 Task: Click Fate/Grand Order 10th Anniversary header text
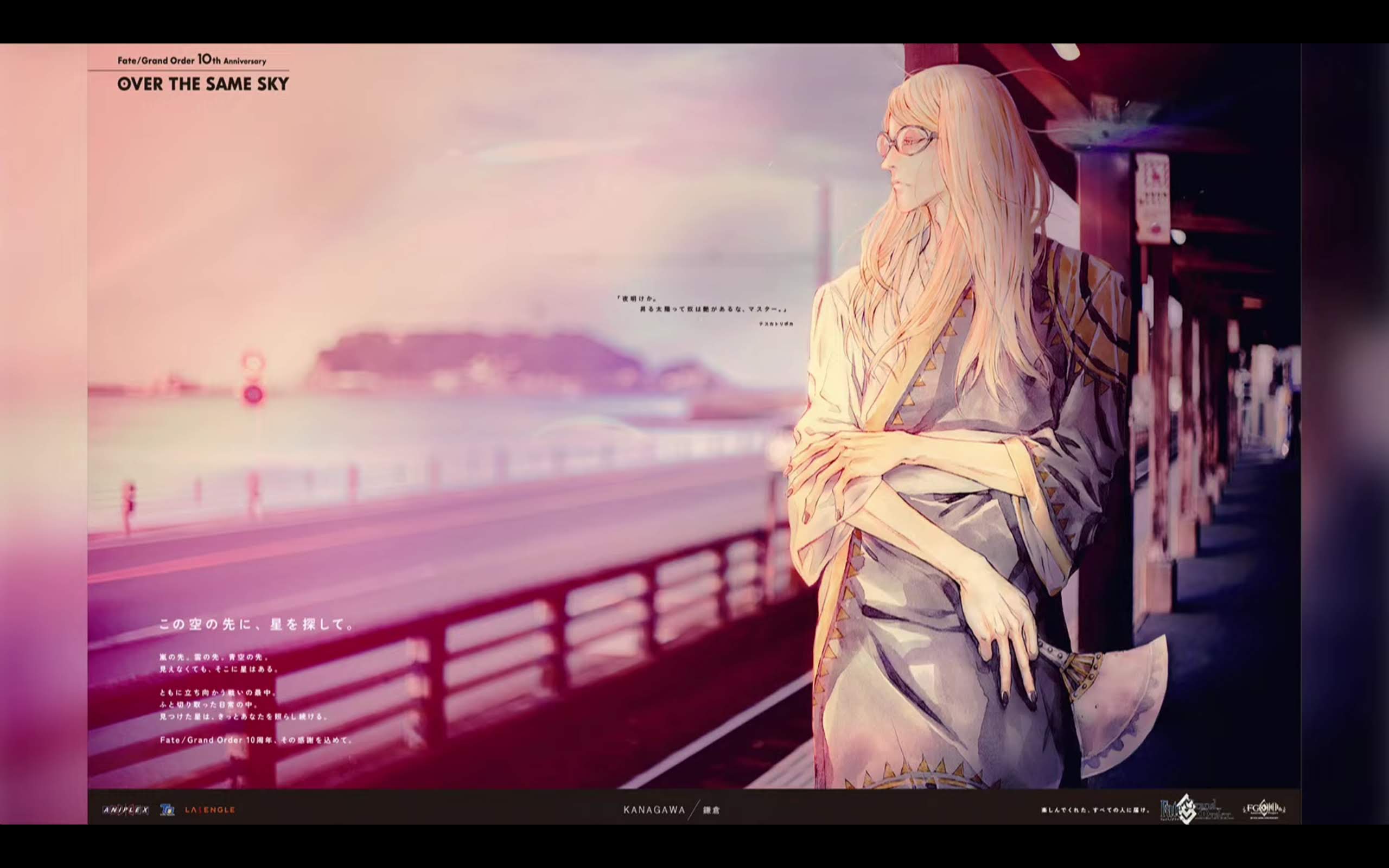click(x=192, y=60)
